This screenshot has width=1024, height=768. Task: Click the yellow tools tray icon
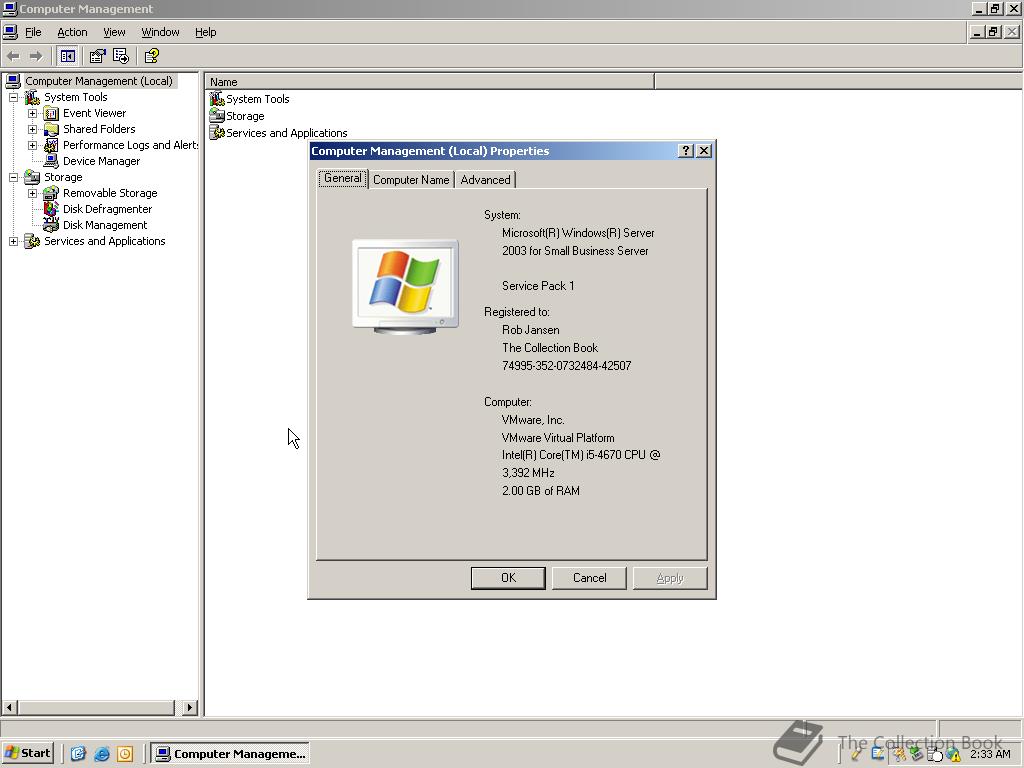coord(899,755)
